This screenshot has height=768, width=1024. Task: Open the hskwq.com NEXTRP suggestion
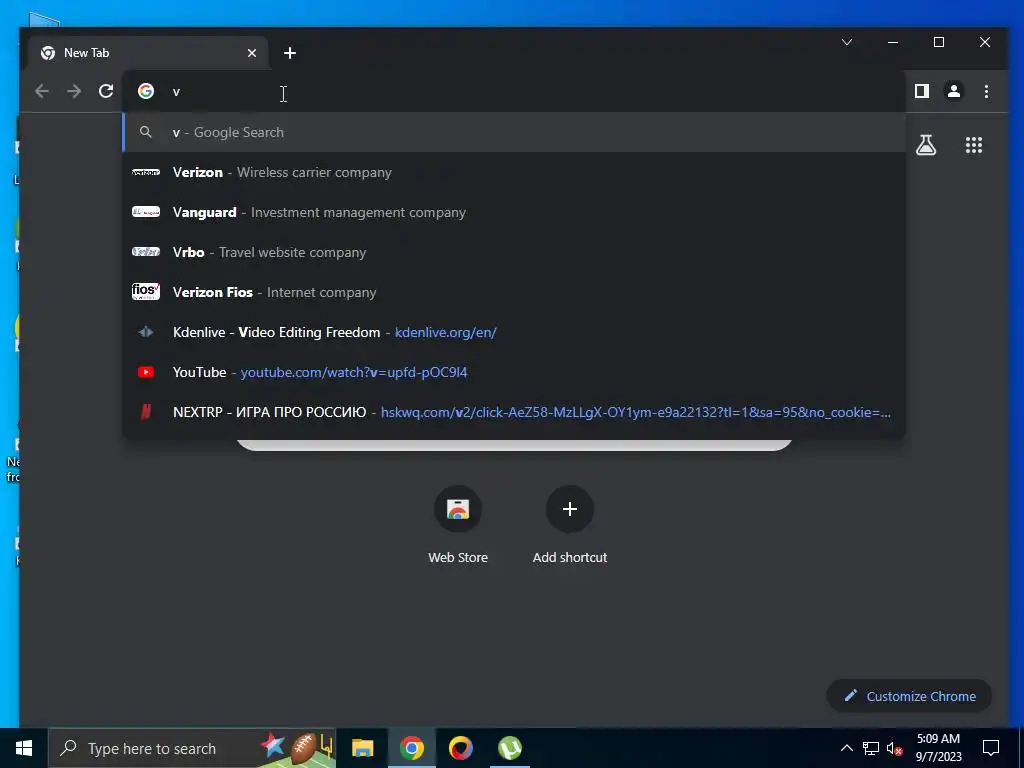514,412
